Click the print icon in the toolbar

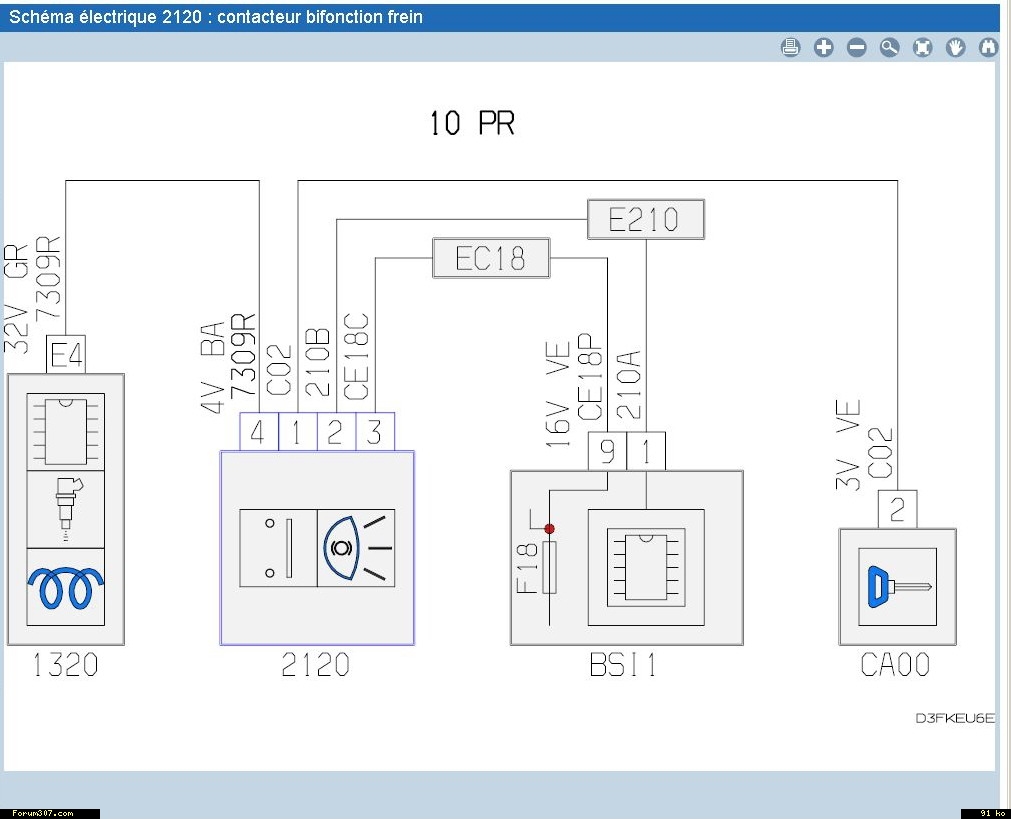click(x=791, y=47)
